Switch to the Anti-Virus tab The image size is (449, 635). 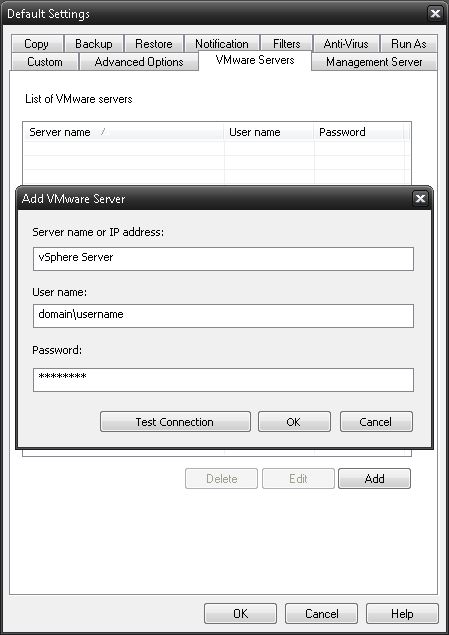tap(346, 44)
